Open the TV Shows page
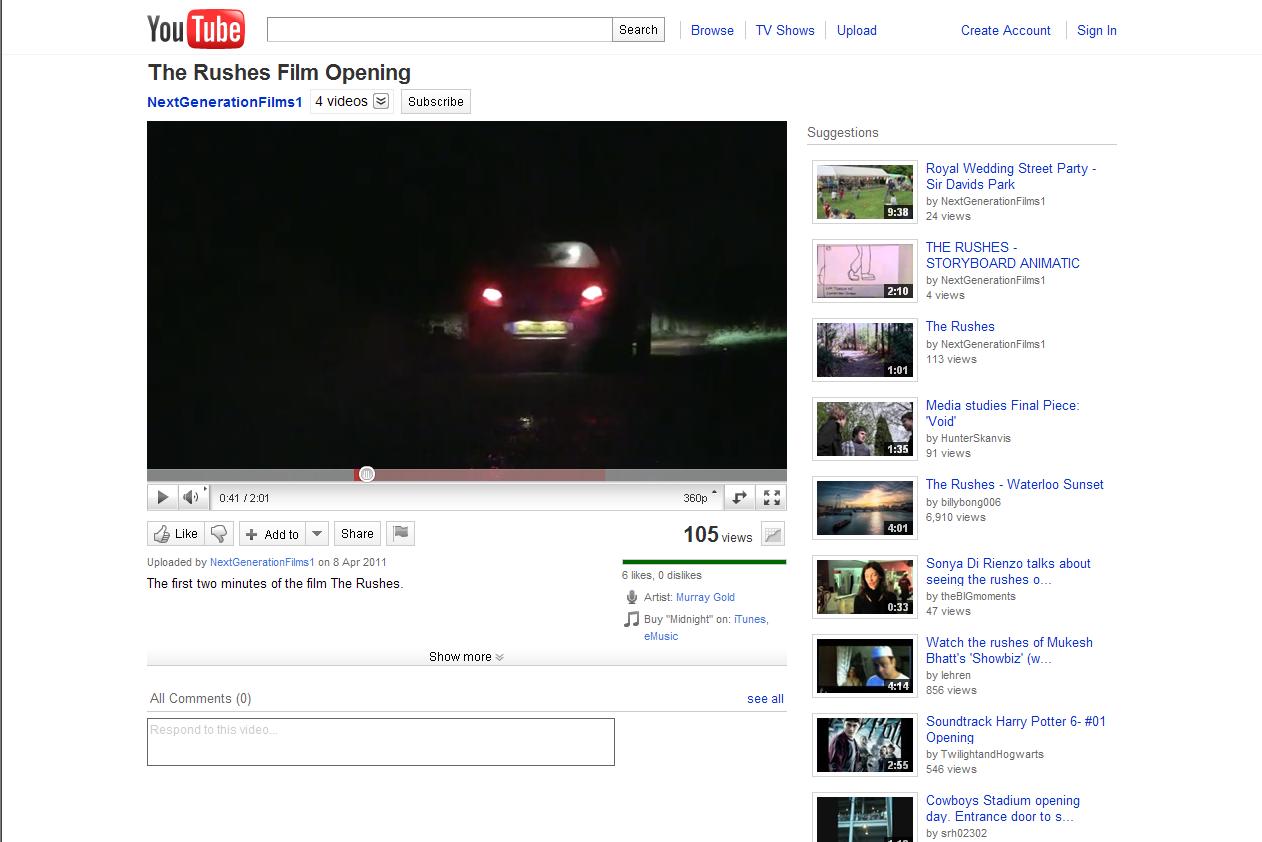This screenshot has width=1262, height=842. point(785,30)
